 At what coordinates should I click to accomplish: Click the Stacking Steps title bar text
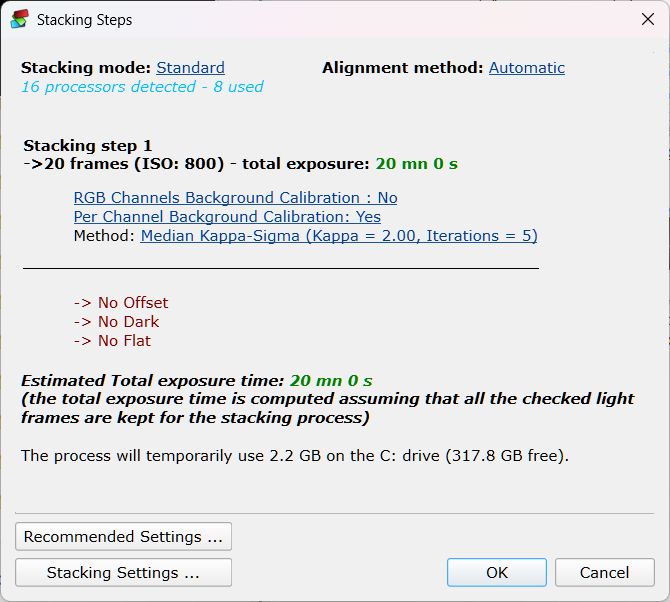click(85, 20)
